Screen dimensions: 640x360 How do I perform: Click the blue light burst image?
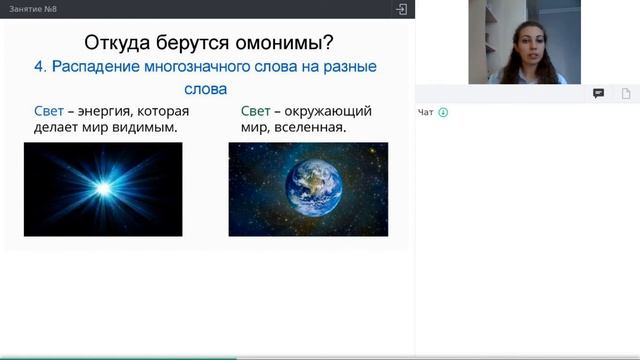pyautogui.click(x=103, y=189)
